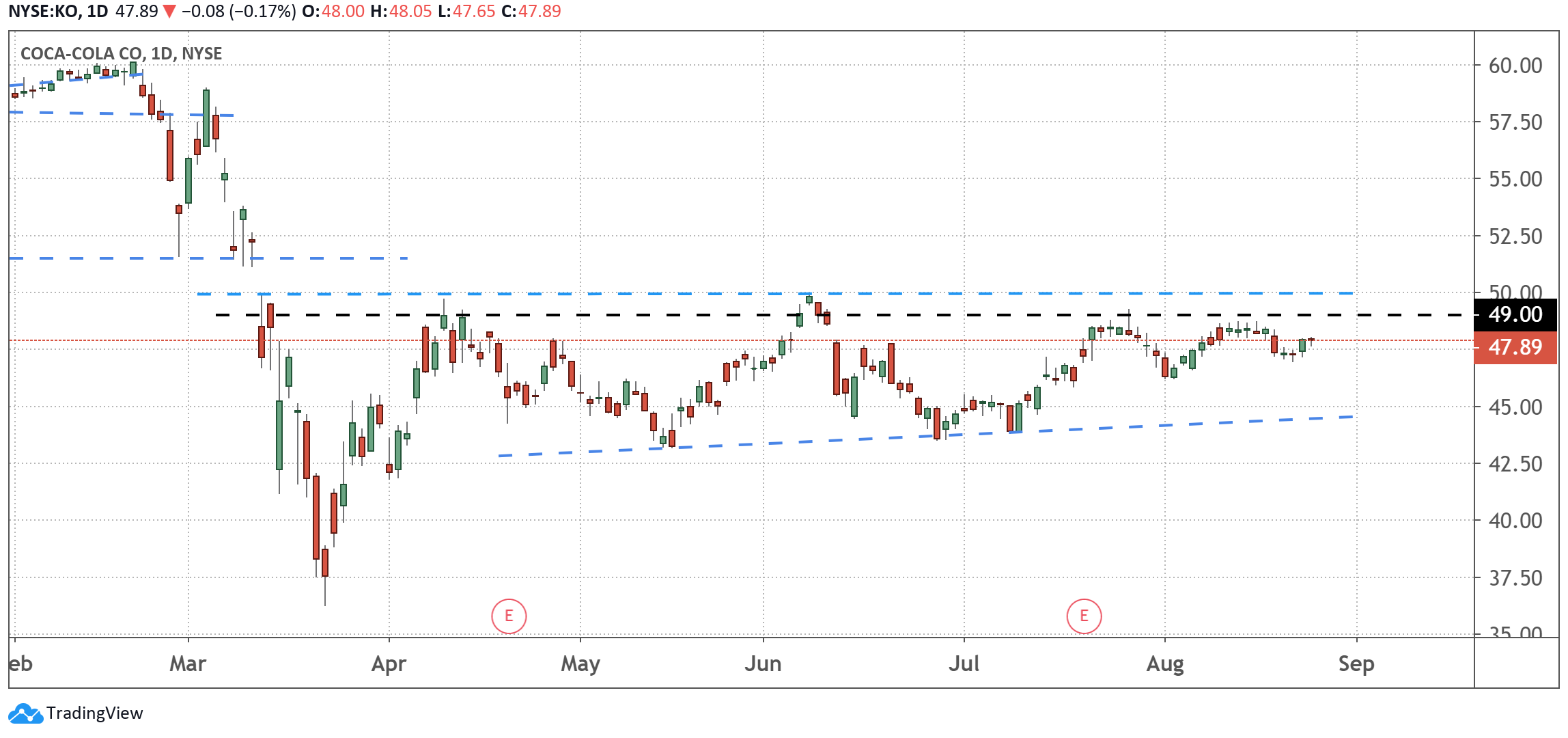The height and width of the screenshot is (738, 1568).
Task: Click the Sep label on time axis
Action: pos(1356,664)
